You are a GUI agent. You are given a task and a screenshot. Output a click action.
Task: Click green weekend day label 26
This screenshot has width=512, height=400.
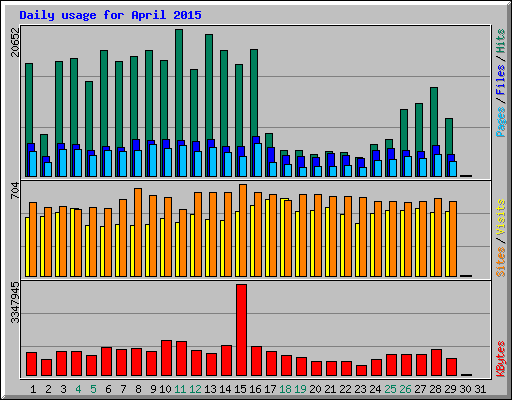(406, 389)
